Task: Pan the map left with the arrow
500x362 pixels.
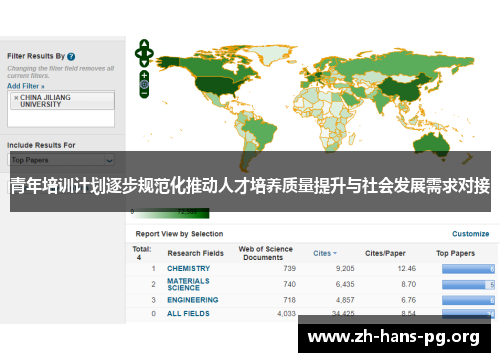Action: pyautogui.click(x=138, y=53)
